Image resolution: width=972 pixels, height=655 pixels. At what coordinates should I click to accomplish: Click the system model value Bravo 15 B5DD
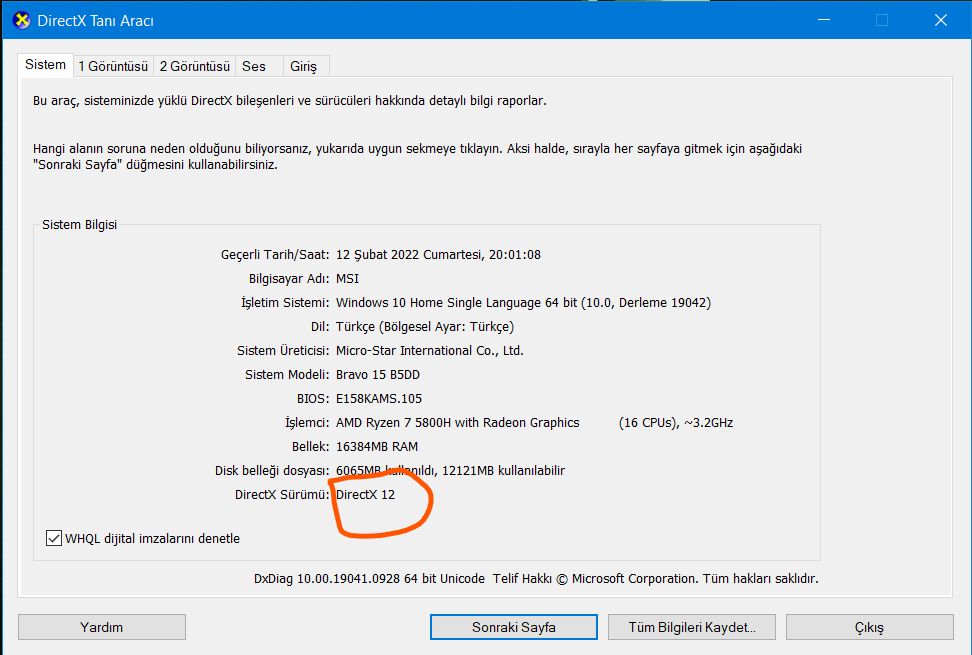[x=378, y=375]
